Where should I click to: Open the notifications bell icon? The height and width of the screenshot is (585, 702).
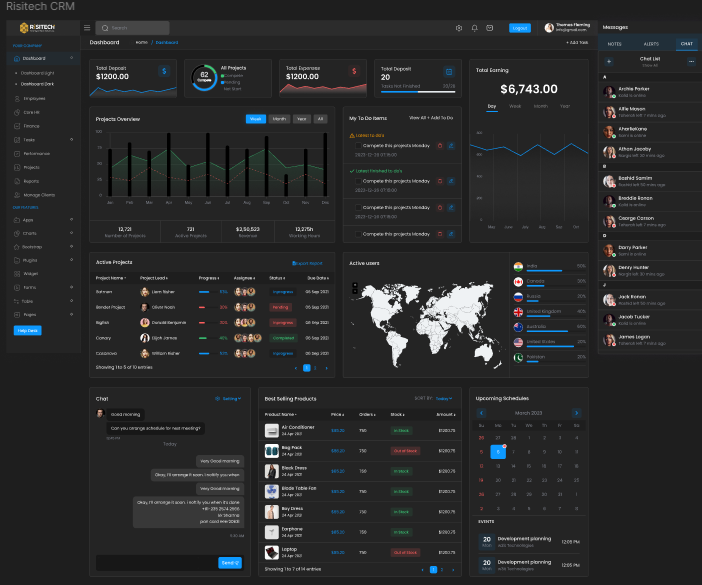[474, 28]
